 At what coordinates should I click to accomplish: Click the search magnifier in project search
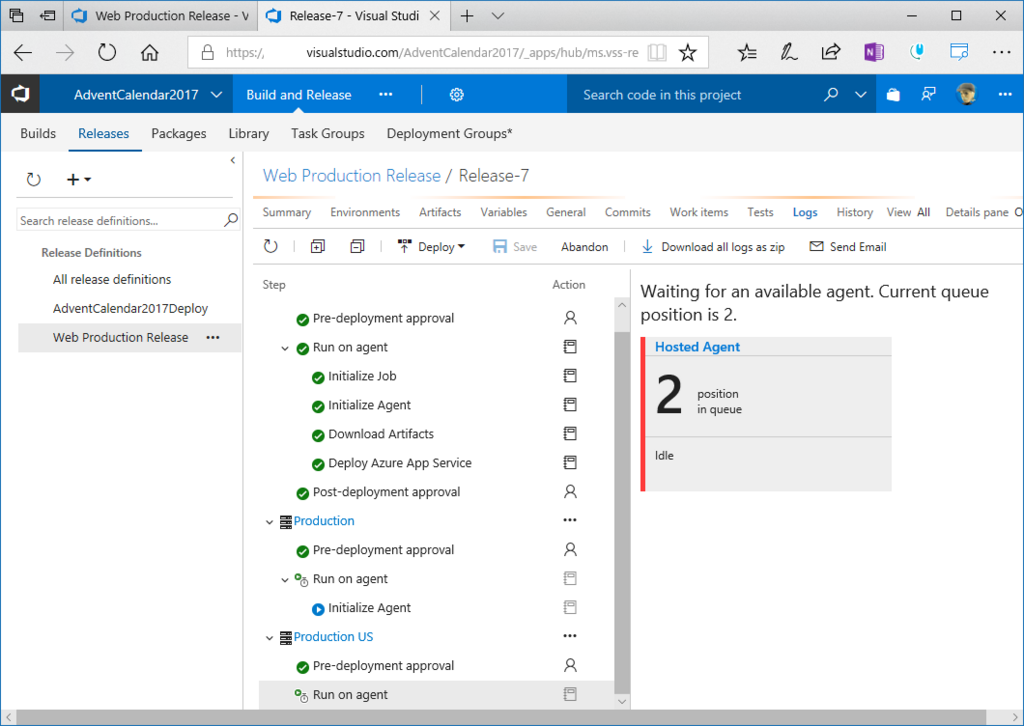click(831, 95)
